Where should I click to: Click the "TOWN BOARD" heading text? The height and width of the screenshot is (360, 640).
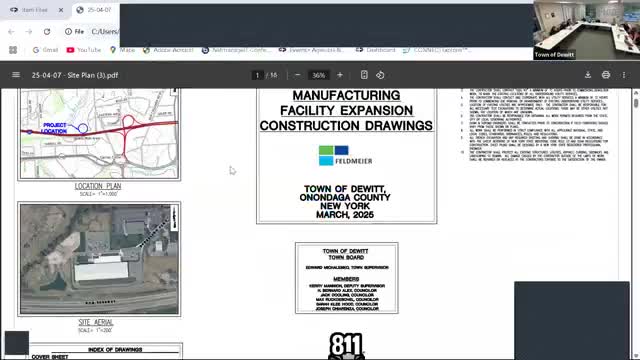(346, 258)
